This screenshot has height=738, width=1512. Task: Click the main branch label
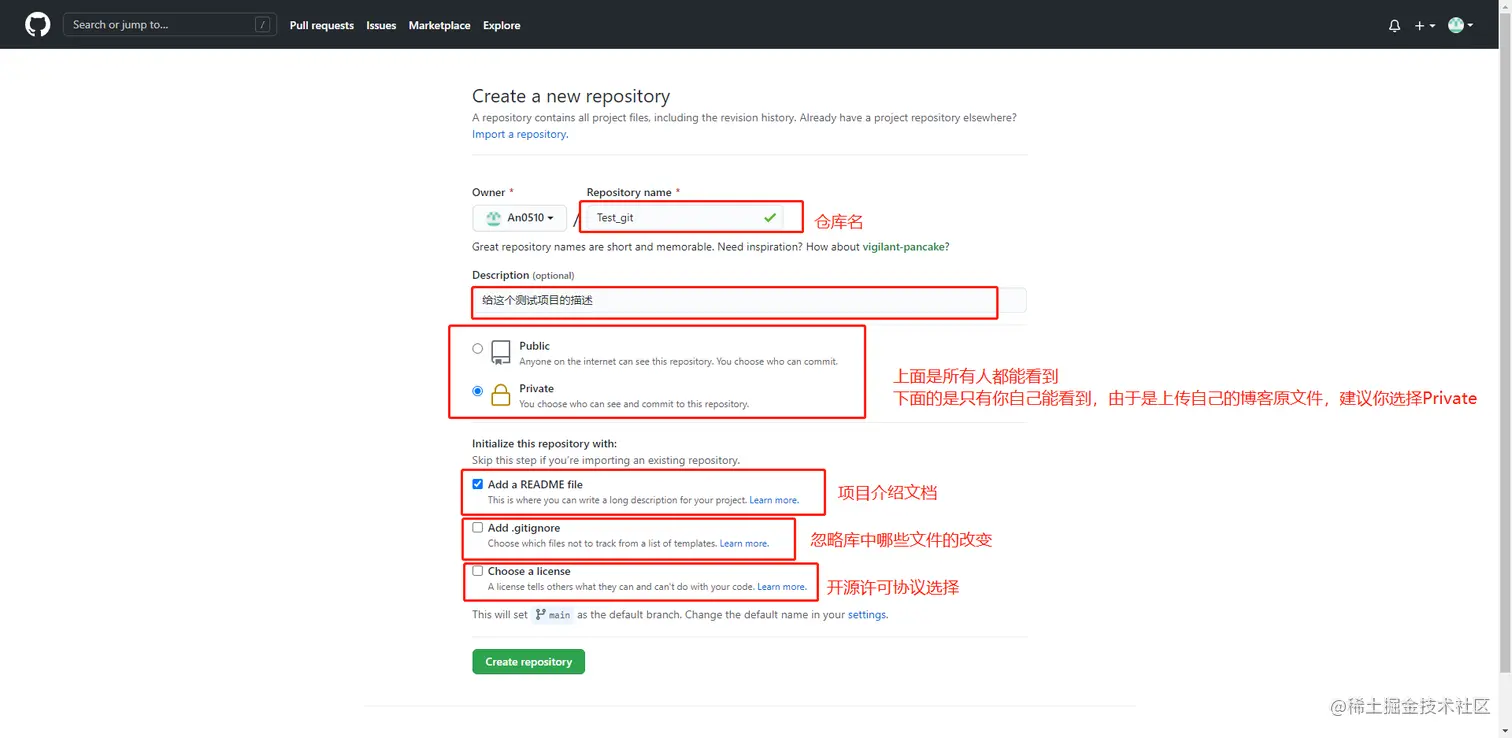click(x=553, y=615)
